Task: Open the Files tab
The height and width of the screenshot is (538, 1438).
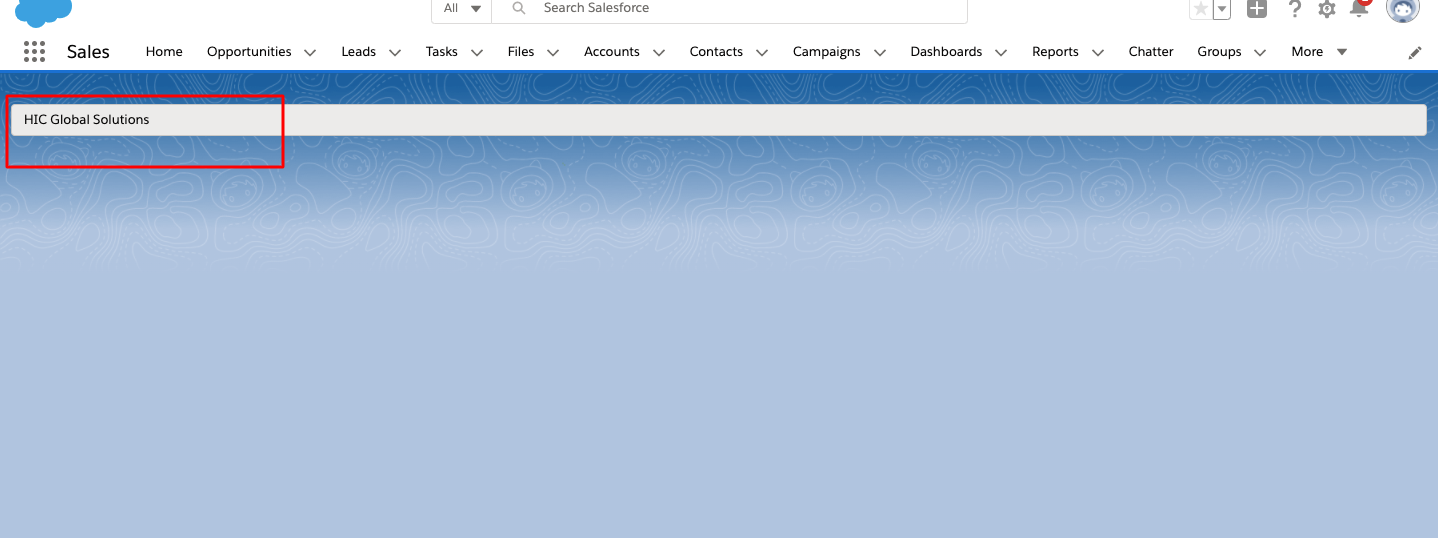Action: [521, 52]
